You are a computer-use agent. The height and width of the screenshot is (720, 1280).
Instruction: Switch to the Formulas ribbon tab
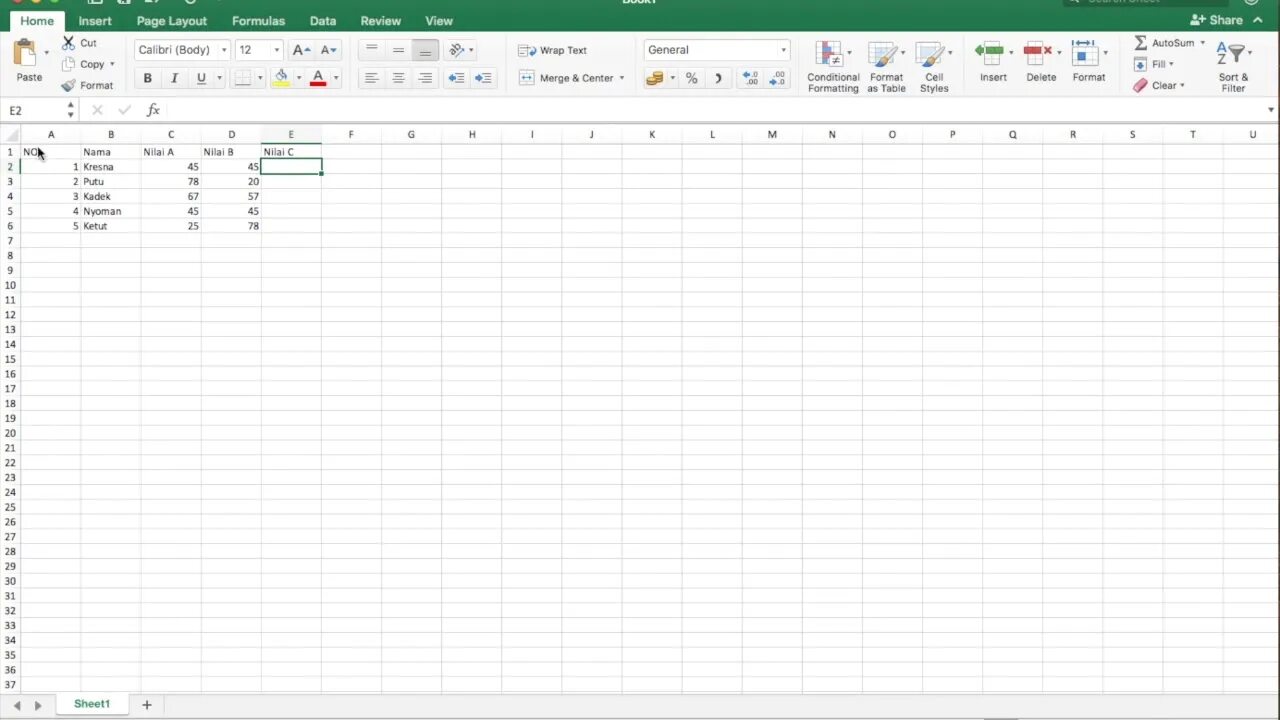(x=258, y=20)
